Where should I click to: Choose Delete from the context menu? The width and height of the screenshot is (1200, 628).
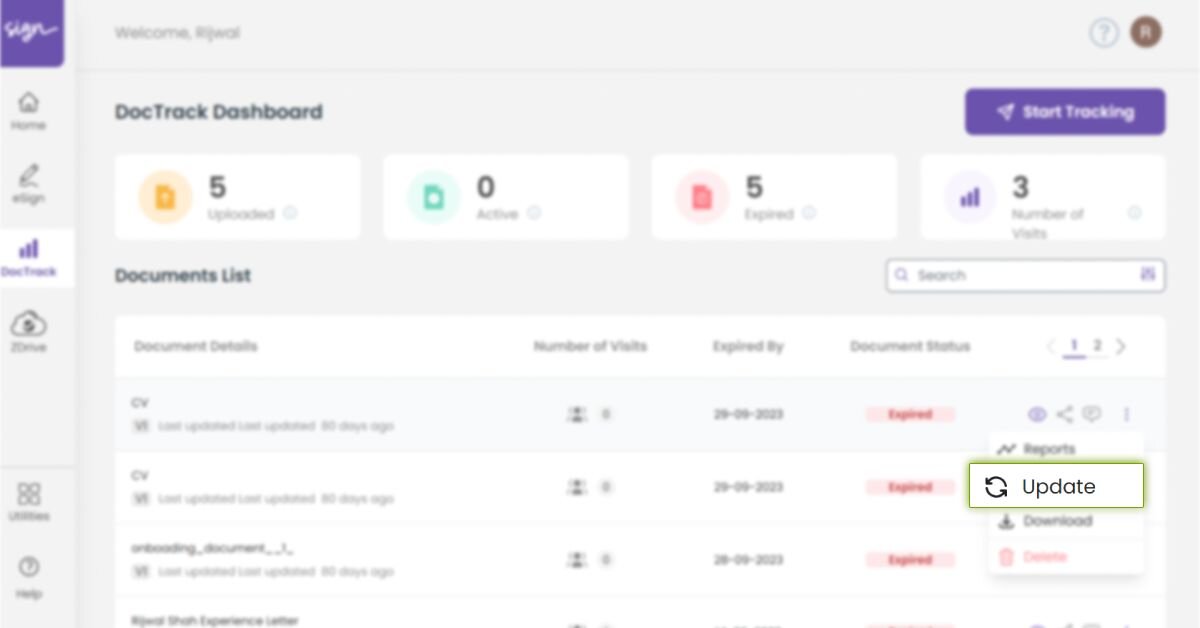1066,557
